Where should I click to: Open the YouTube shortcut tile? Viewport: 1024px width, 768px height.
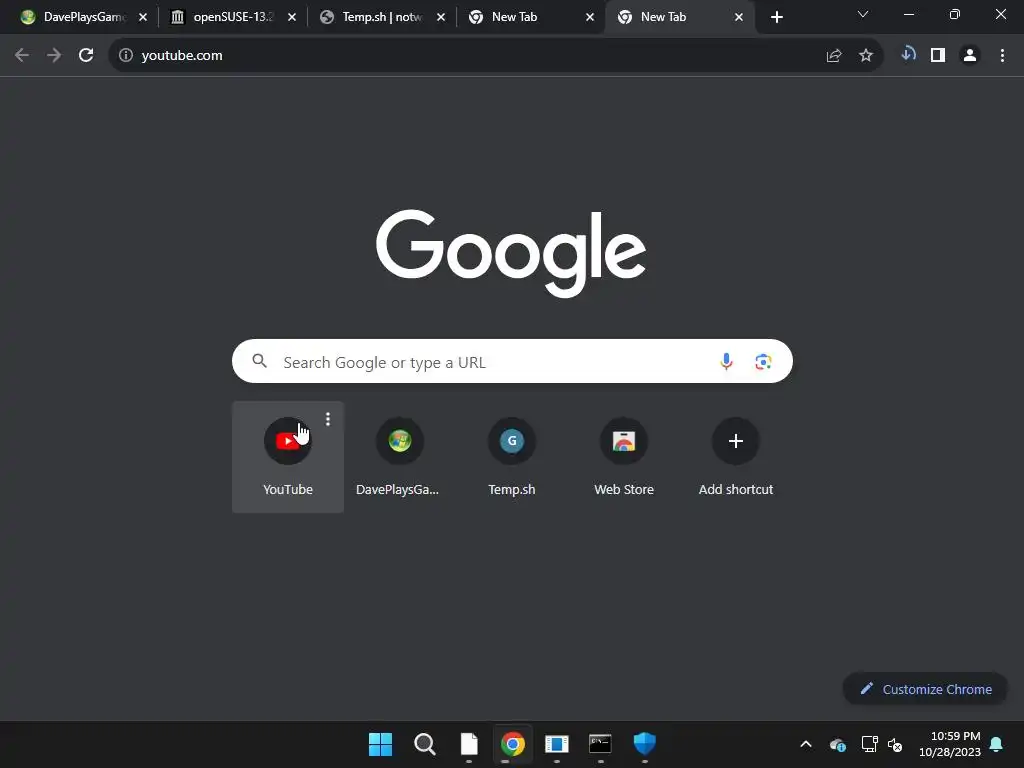(287, 456)
